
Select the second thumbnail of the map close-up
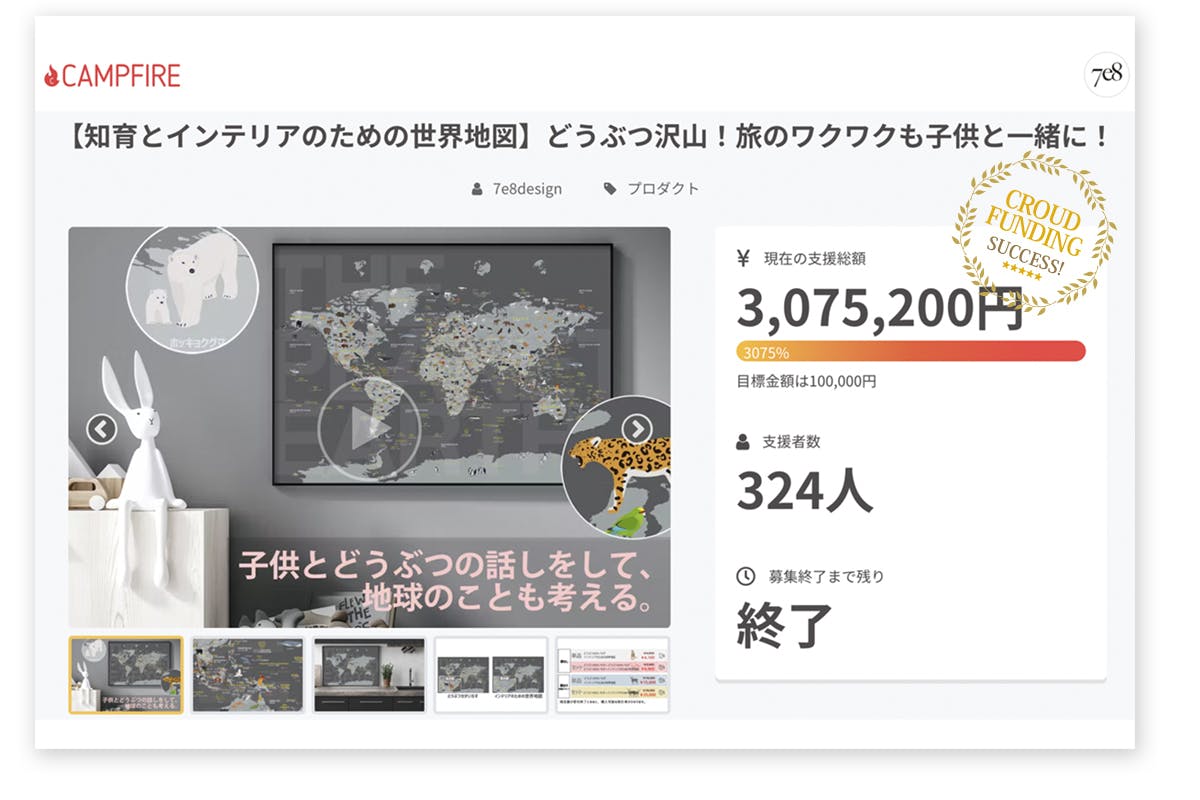pos(248,675)
